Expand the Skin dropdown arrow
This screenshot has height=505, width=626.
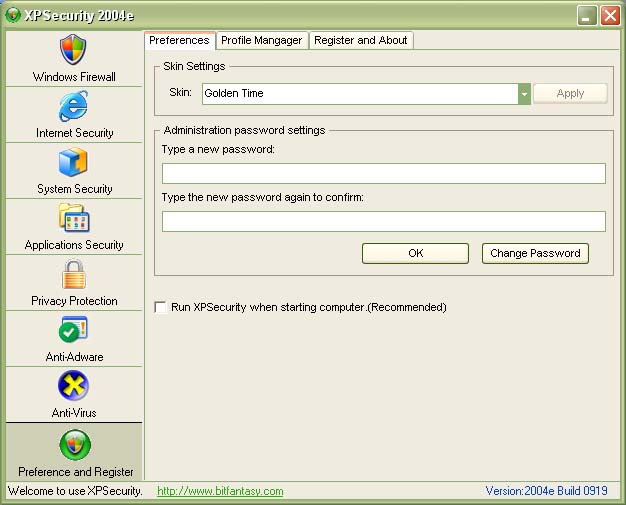pyautogui.click(x=524, y=94)
